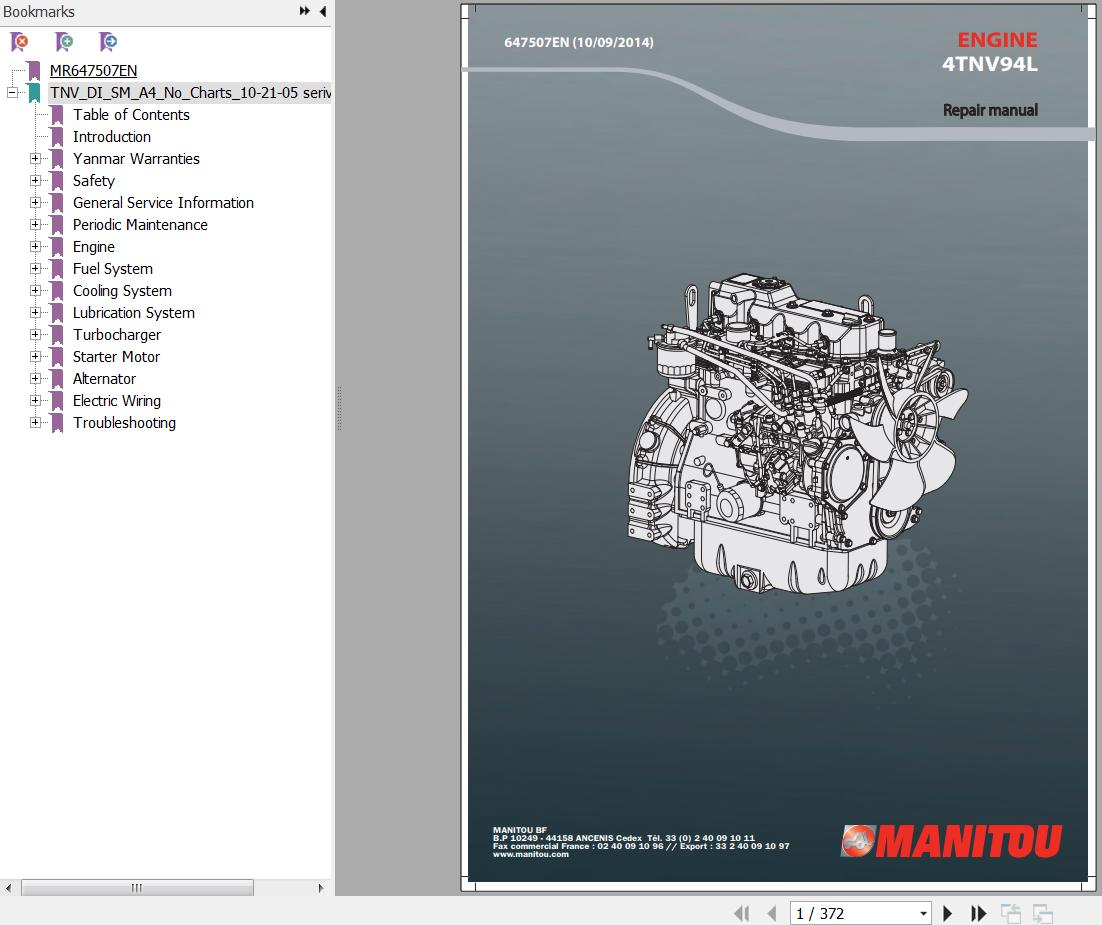This screenshot has height=925, width=1102.
Task: Click the engine illustration on the cover page
Action: tap(797, 433)
